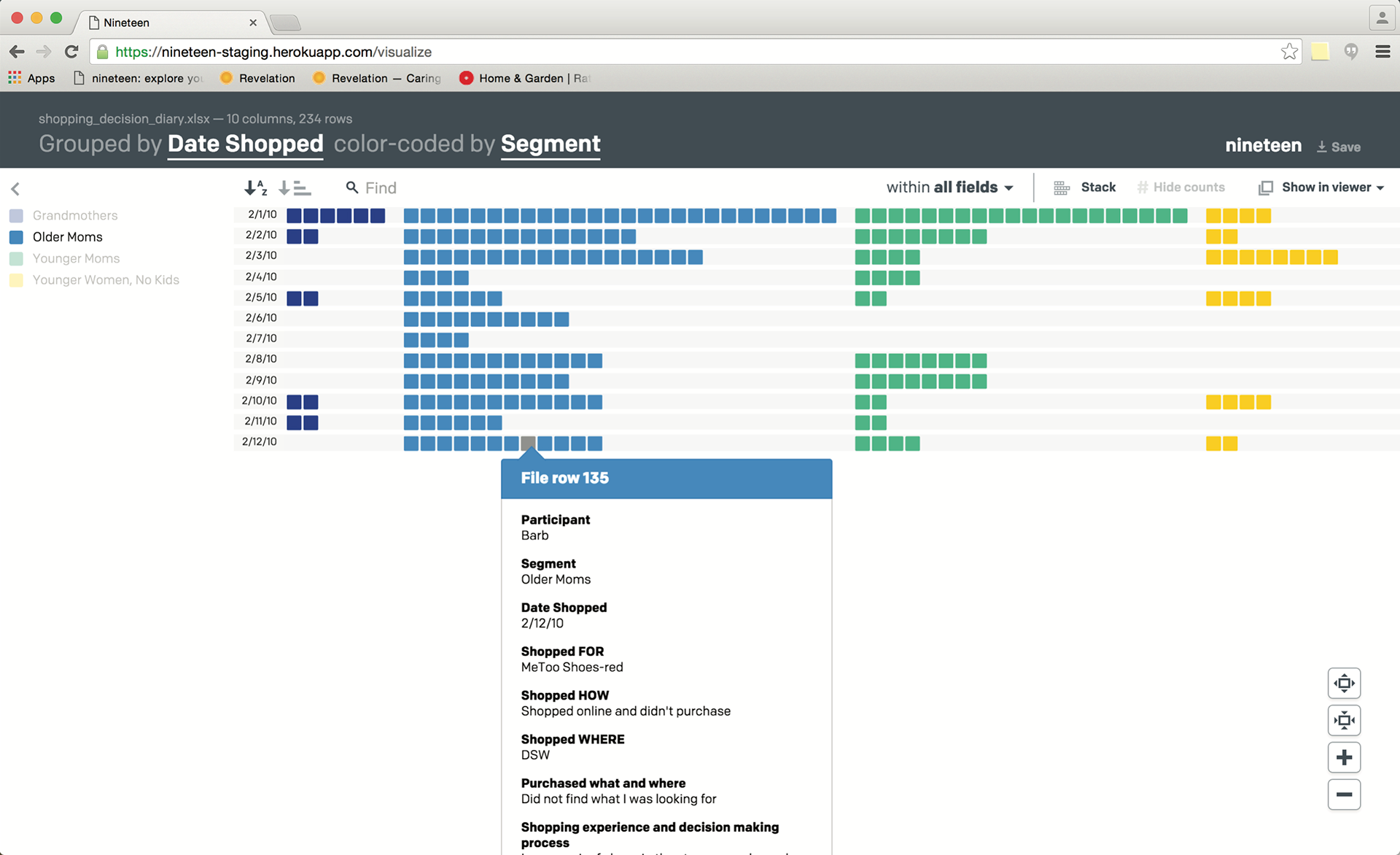This screenshot has height=855, width=1400.
Task: Reload the page in the browser
Action: coord(71,52)
